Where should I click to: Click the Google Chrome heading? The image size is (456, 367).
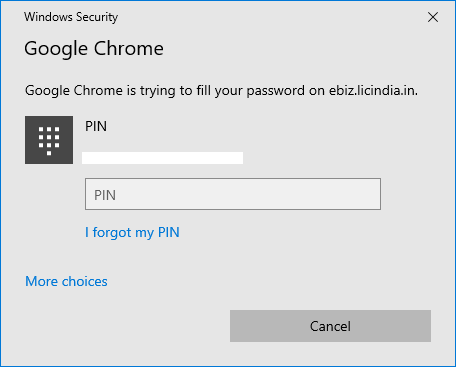94,49
